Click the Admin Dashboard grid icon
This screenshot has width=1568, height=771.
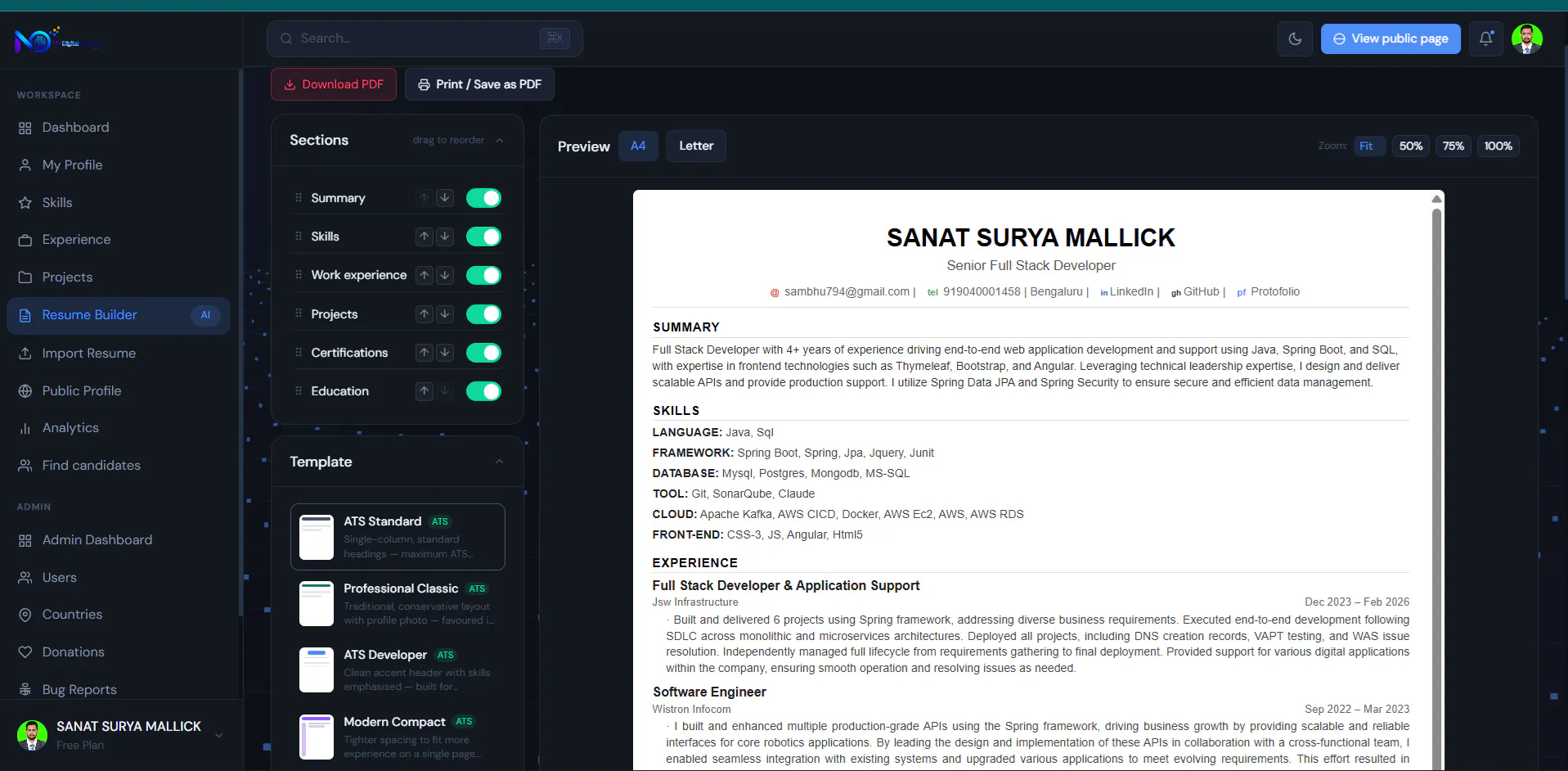coord(25,540)
